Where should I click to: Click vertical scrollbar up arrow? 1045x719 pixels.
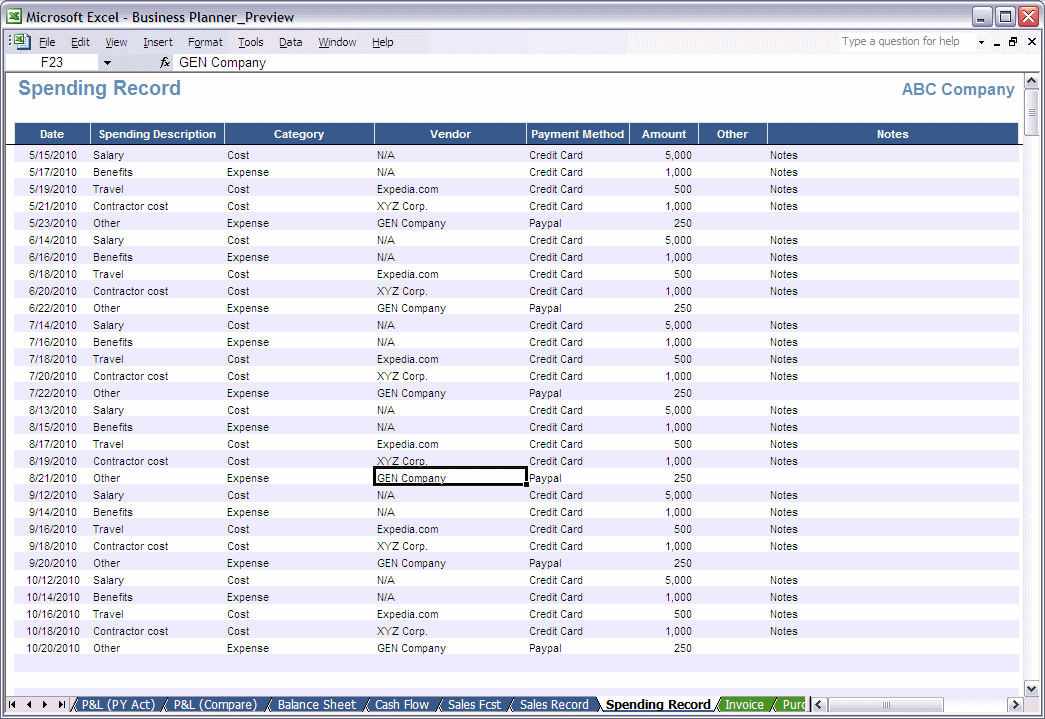click(1031, 81)
